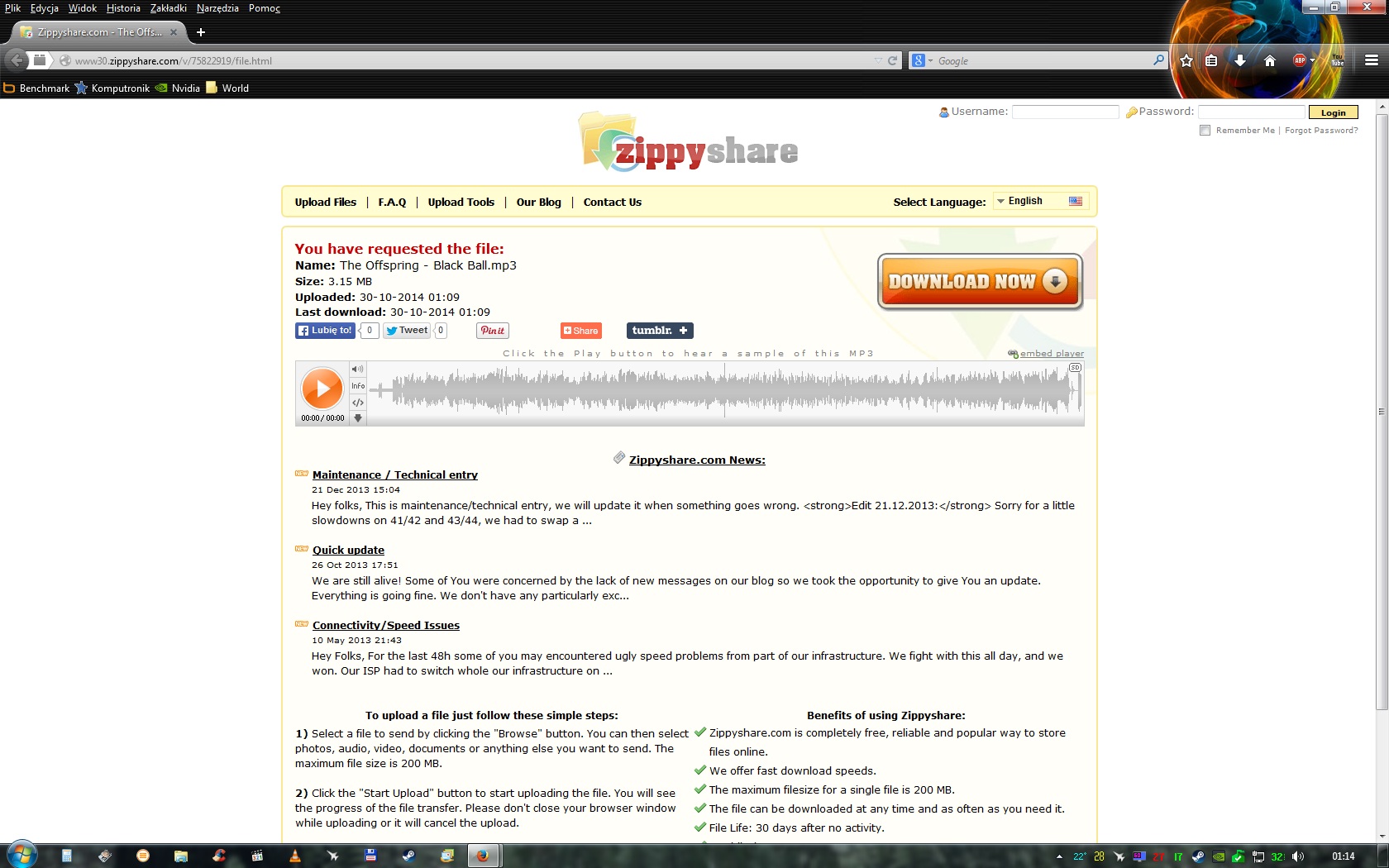Screen dimensions: 1389x868
Task: Open Maintenance / Technical entry news
Action: coord(395,475)
